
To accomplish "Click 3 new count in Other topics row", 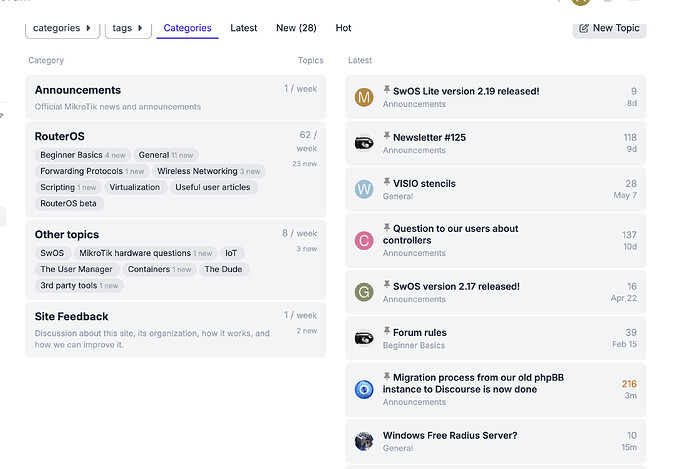I will point(306,249).
